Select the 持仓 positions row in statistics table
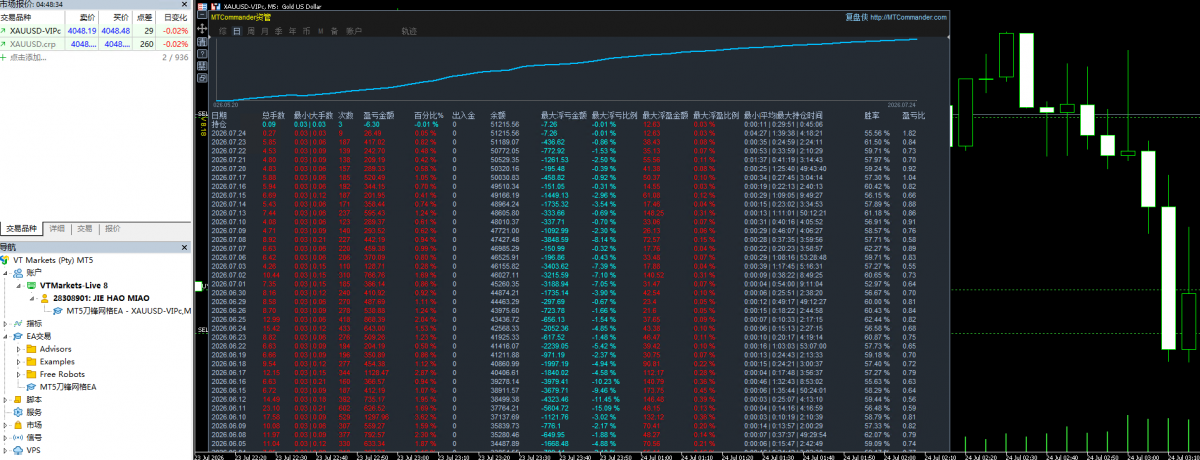 577,124
